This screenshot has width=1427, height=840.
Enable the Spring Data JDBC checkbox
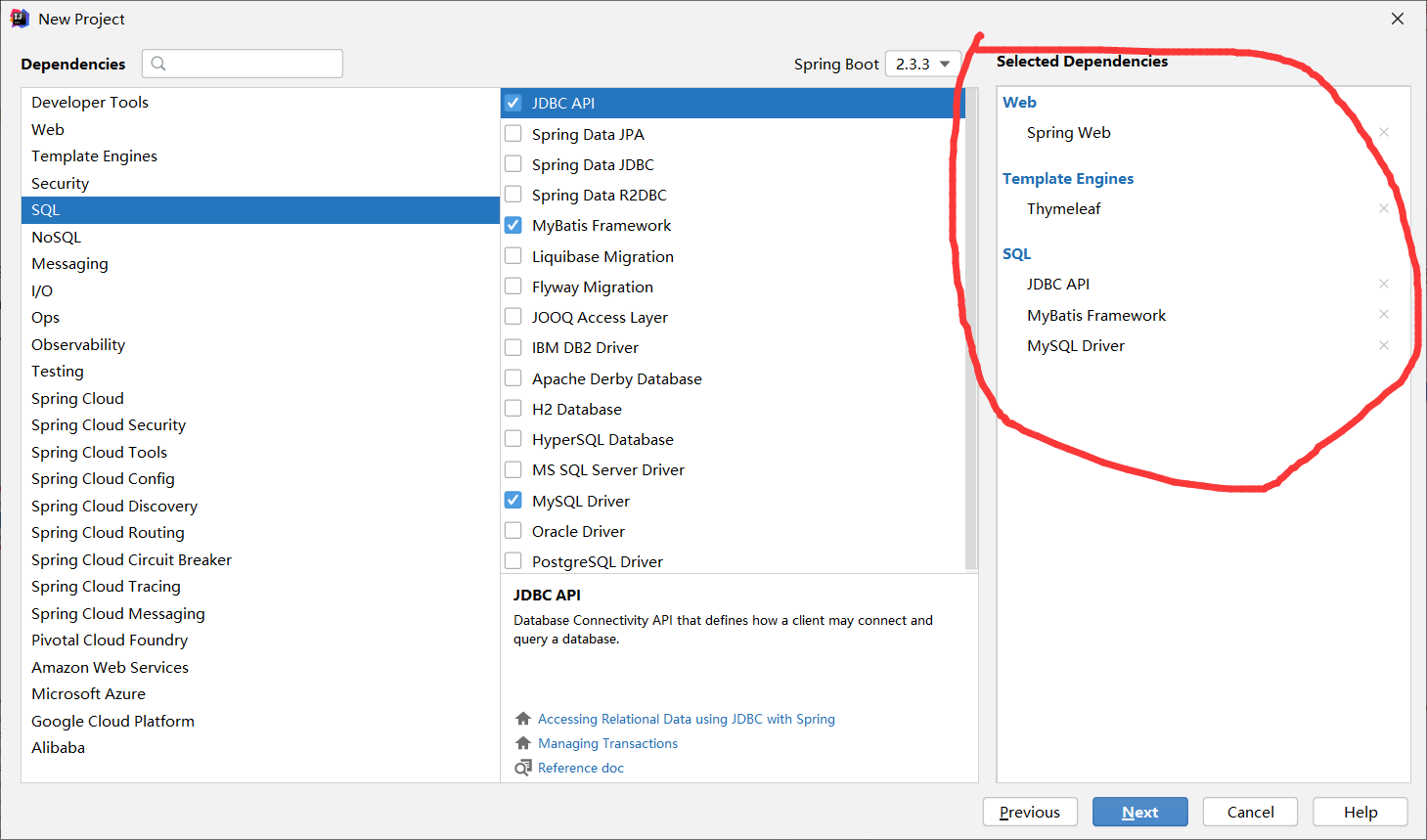513,163
